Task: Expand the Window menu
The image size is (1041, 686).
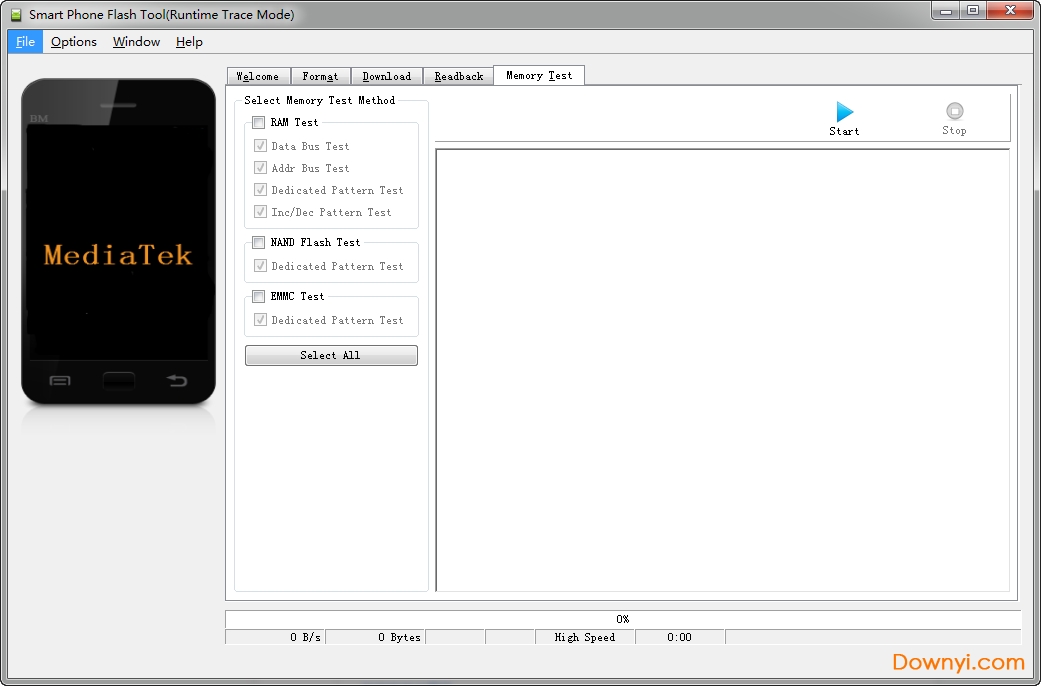Action: pyautogui.click(x=136, y=42)
